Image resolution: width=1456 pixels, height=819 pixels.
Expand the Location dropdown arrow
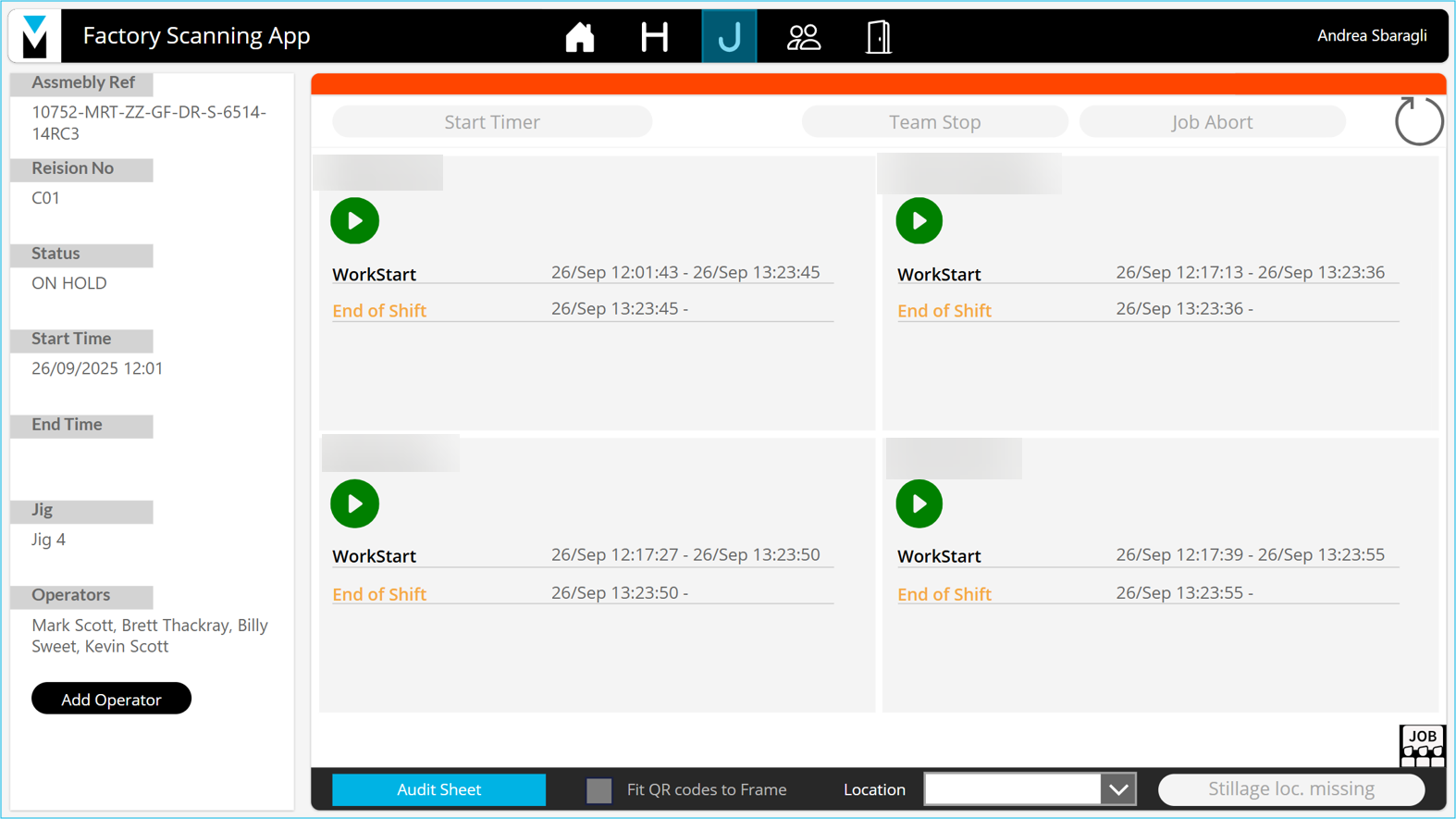click(x=1118, y=789)
